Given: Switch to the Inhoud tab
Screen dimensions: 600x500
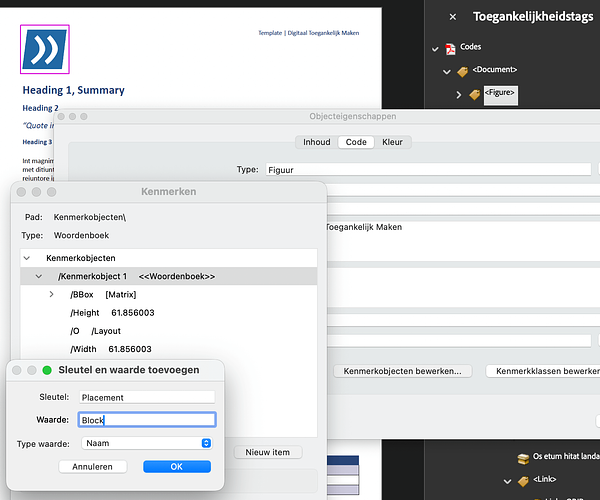Looking at the screenshot, I should click(x=316, y=142).
